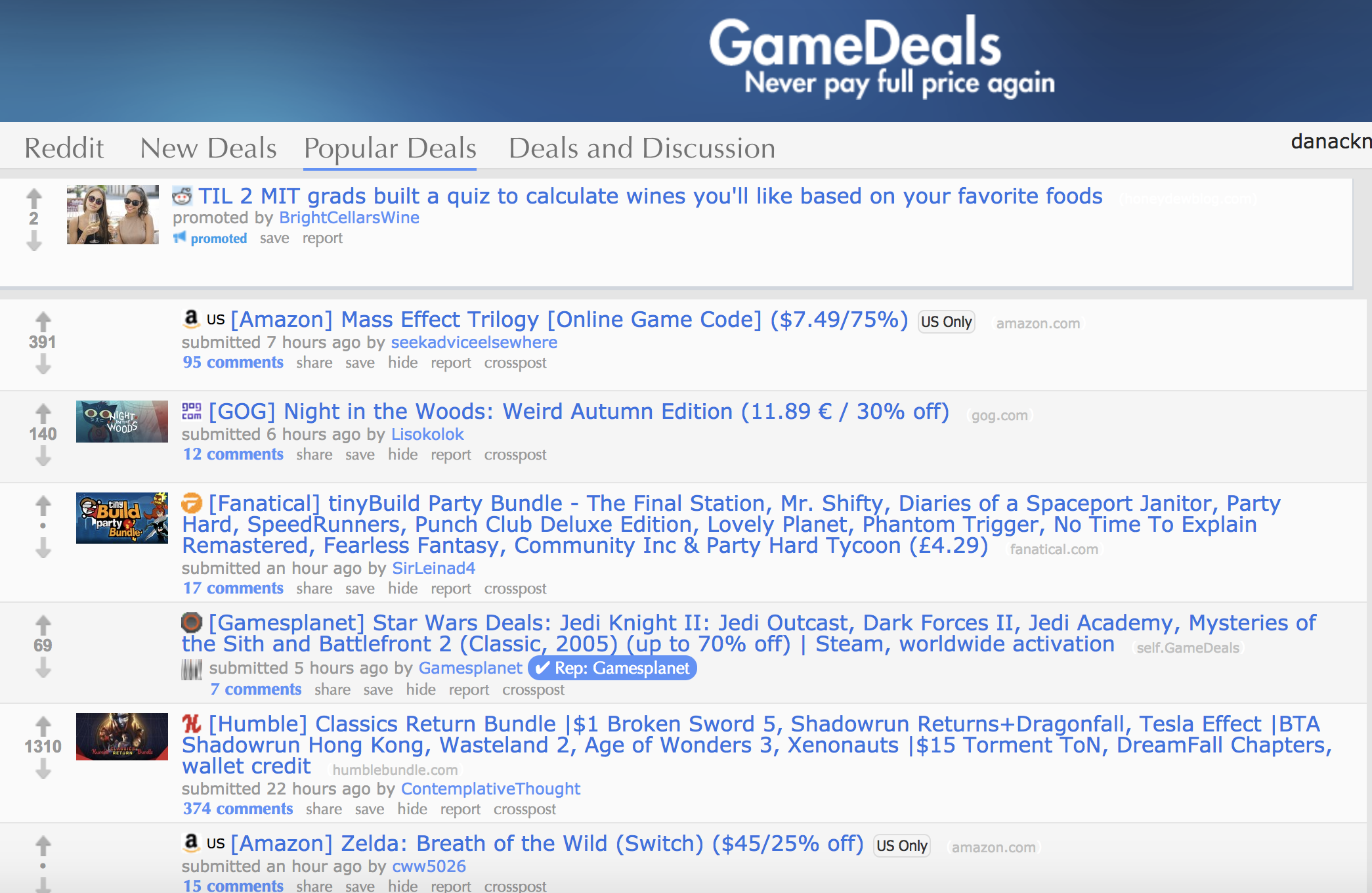Click the Rep: Gamesplanet verified flair
The width and height of the screenshot is (1372, 893).
(x=612, y=668)
